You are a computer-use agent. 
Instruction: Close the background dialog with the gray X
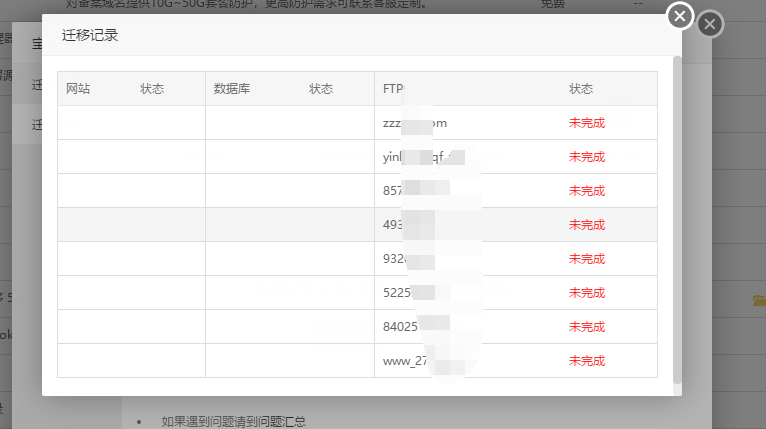click(x=710, y=24)
